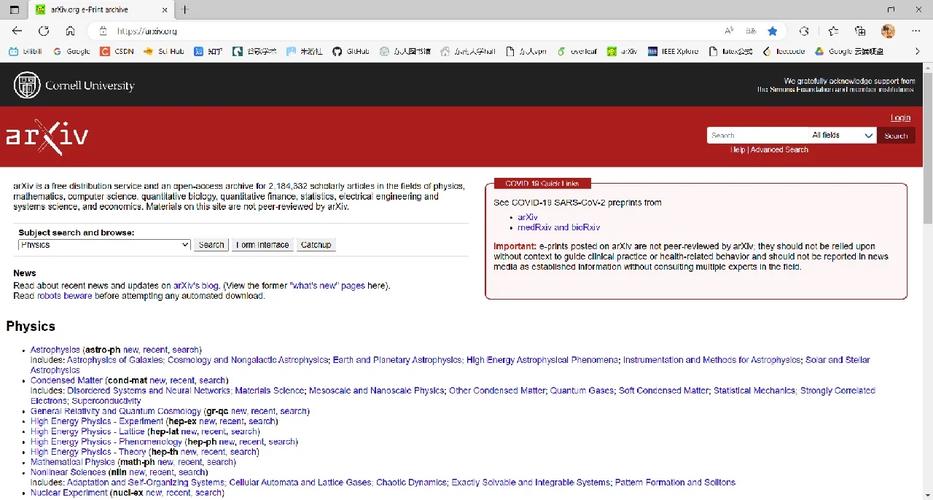Refresh the current page
The width and height of the screenshot is (933, 500).
[43, 31]
